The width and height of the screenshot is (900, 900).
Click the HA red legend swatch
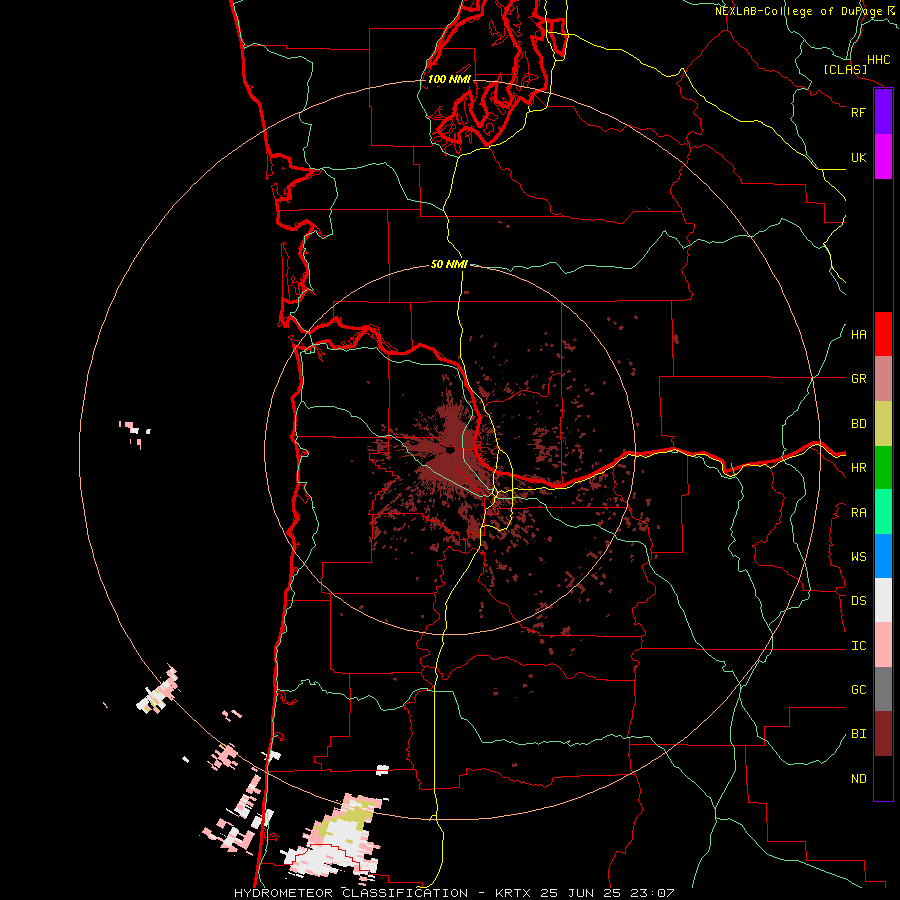pos(883,334)
